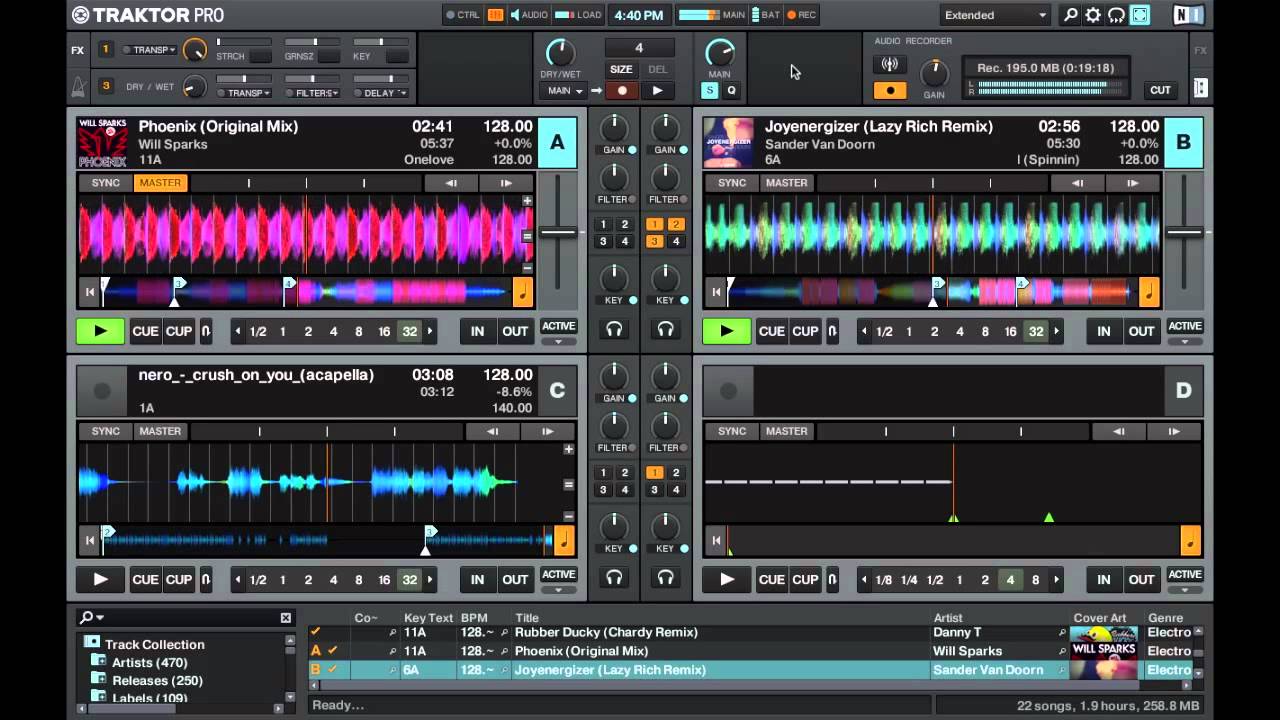Open the browser search options dropdown arrow
1280x720 pixels.
tap(100, 618)
